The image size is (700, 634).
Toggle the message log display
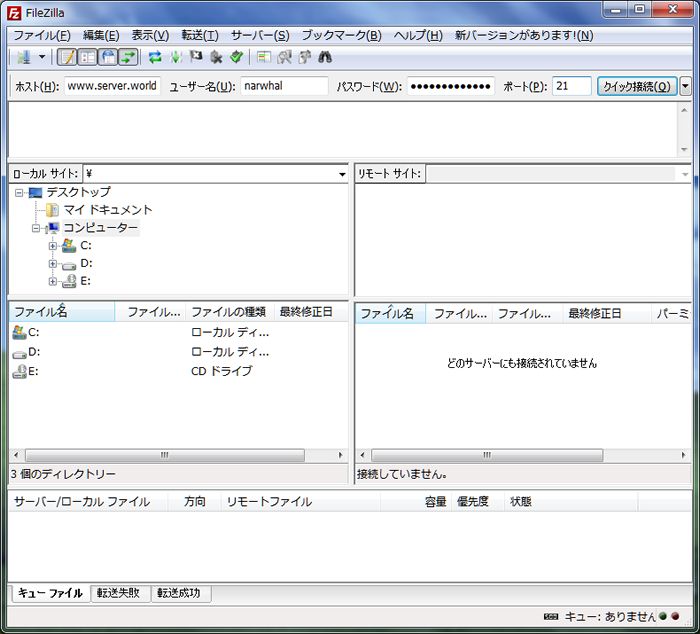[67, 57]
